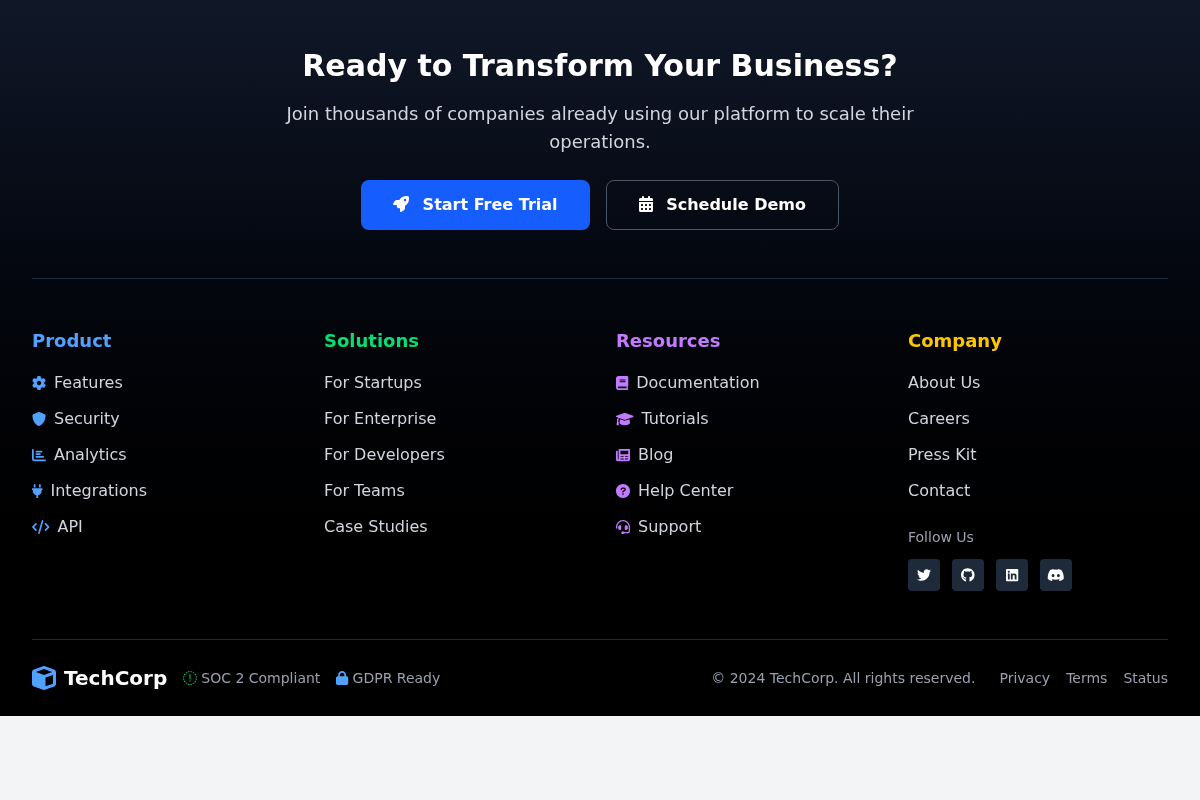Select For Enterprise solution link
1200x800 pixels.
tap(380, 419)
